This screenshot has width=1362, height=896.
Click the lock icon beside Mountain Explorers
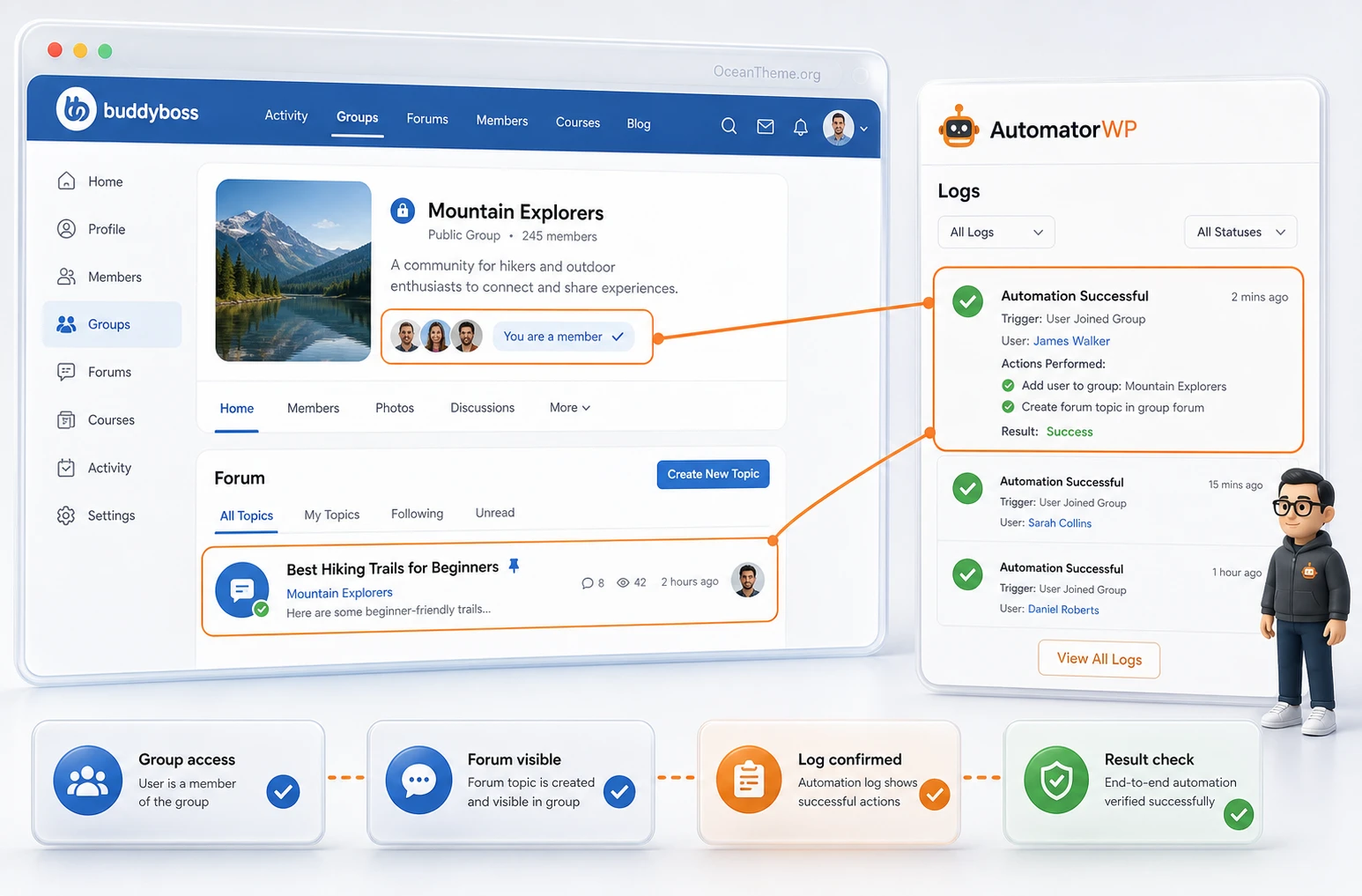point(403,211)
